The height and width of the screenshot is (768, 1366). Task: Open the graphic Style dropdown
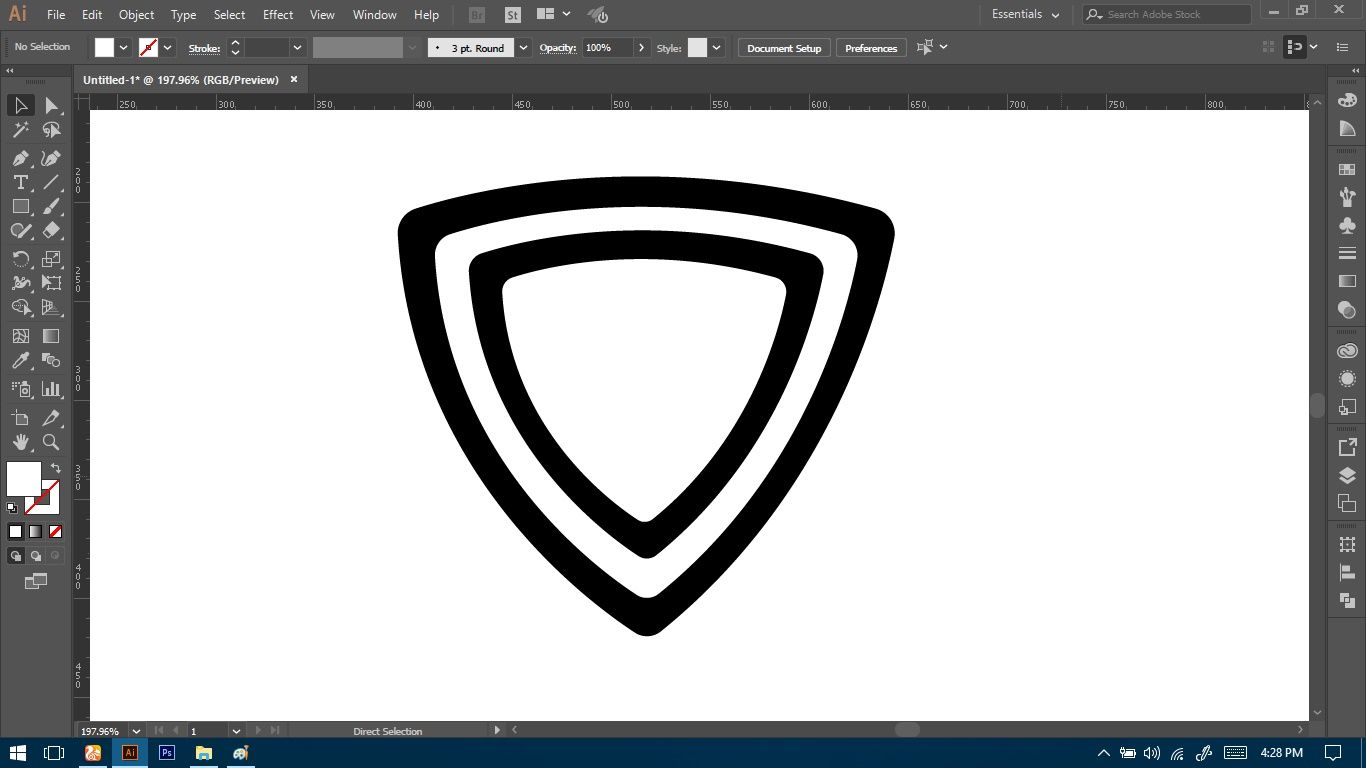(x=717, y=47)
